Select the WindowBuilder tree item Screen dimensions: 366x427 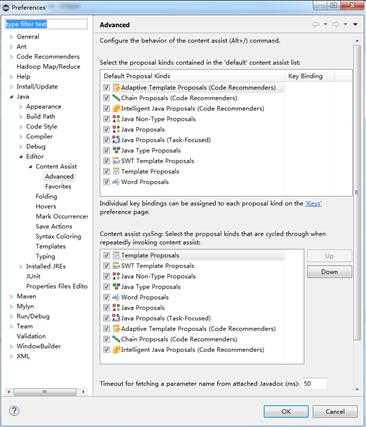[x=39, y=346]
